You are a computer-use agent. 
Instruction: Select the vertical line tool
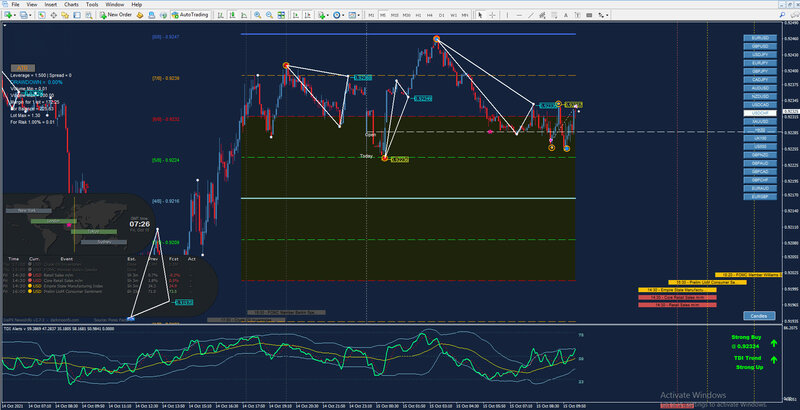(507, 15)
